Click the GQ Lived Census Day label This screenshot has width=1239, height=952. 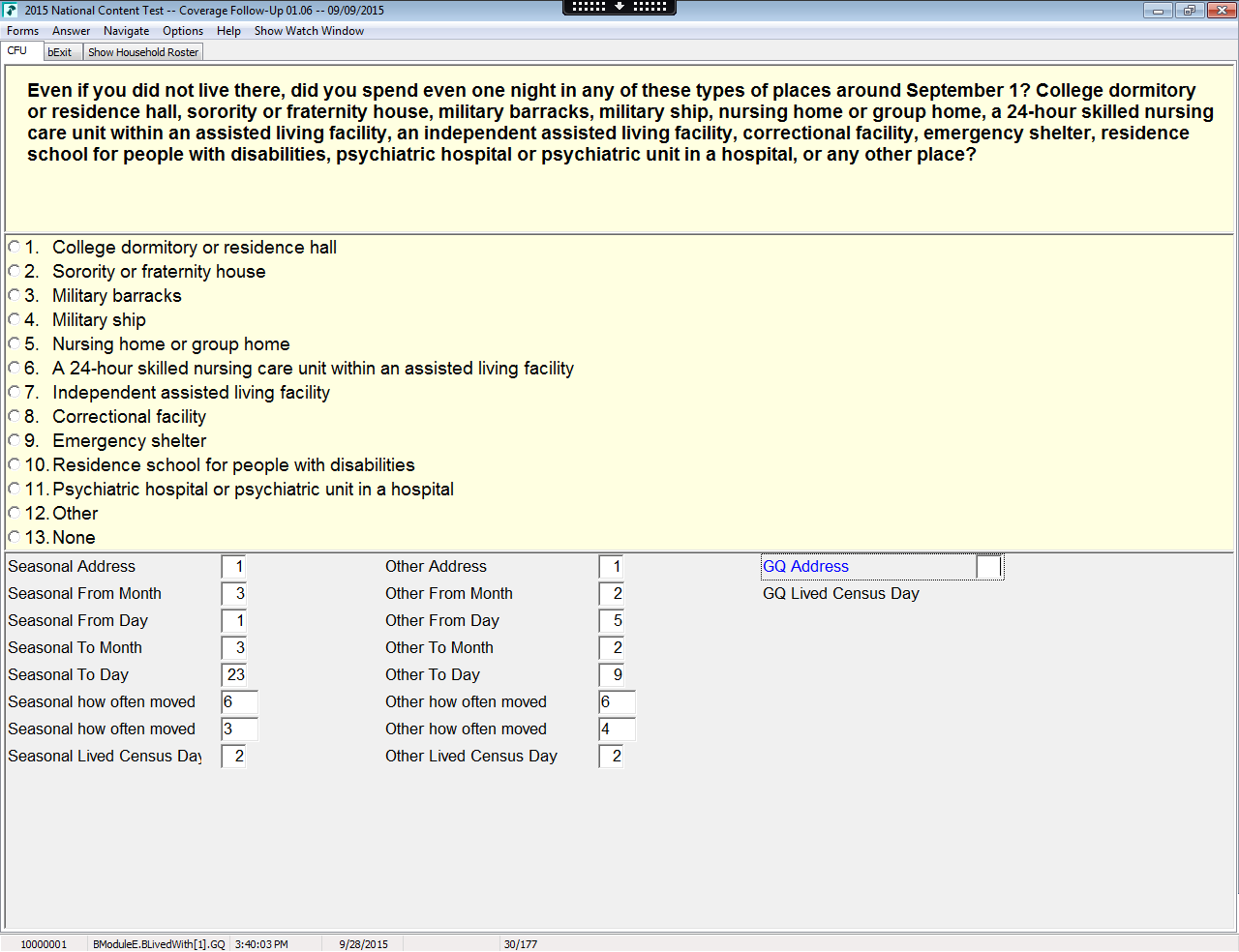tap(841, 594)
